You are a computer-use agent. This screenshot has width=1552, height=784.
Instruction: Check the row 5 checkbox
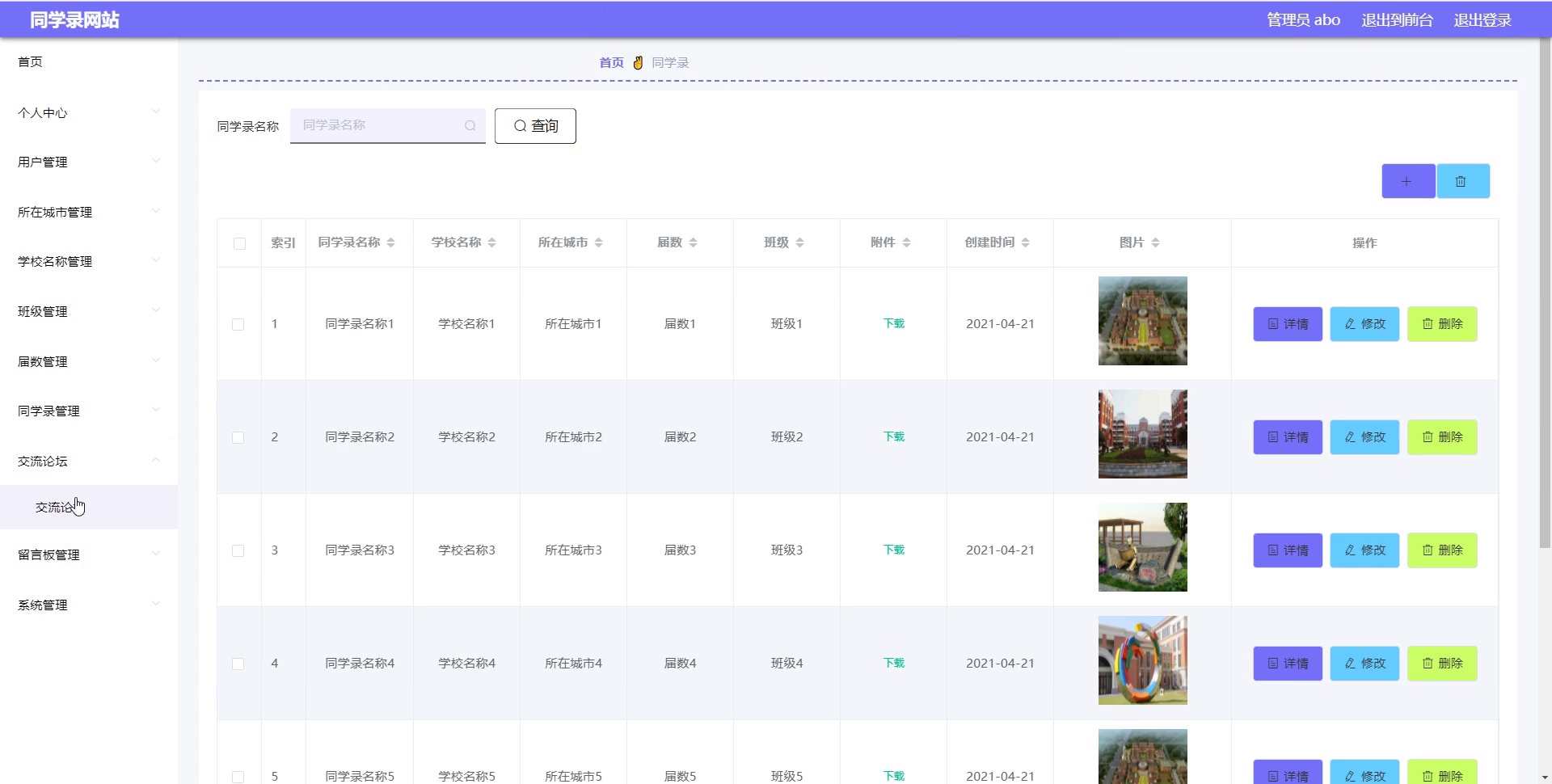238,777
